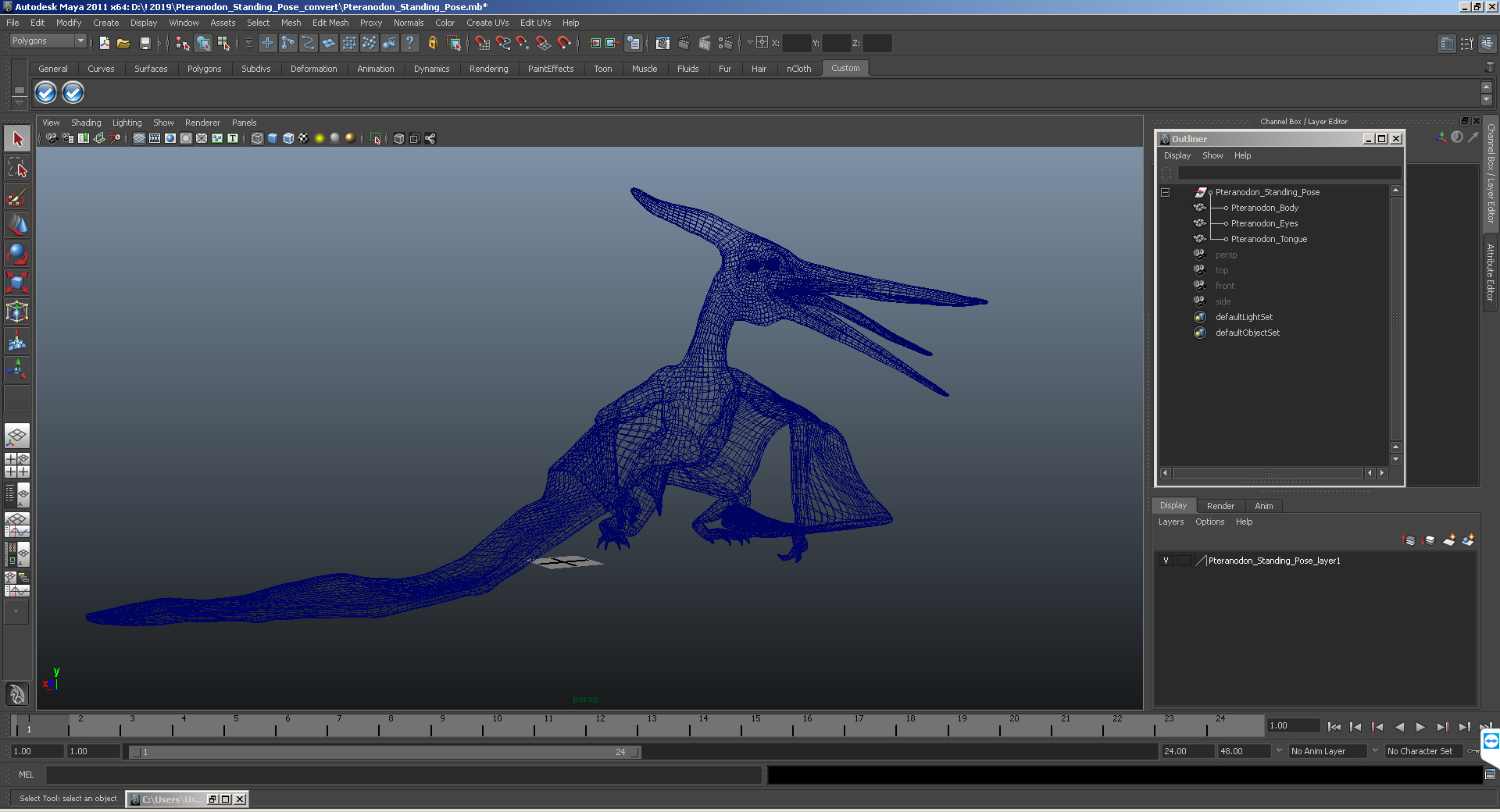Open Render View clapboard icon

click(x=662, y=43)
